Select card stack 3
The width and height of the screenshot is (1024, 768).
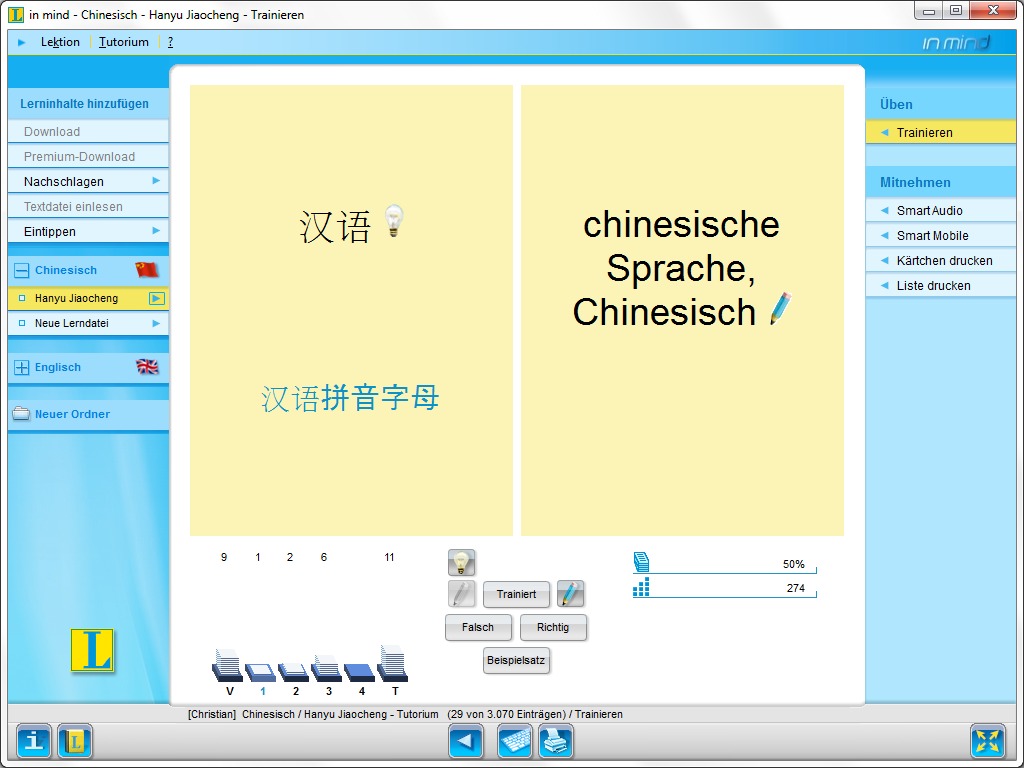point(327,669)
